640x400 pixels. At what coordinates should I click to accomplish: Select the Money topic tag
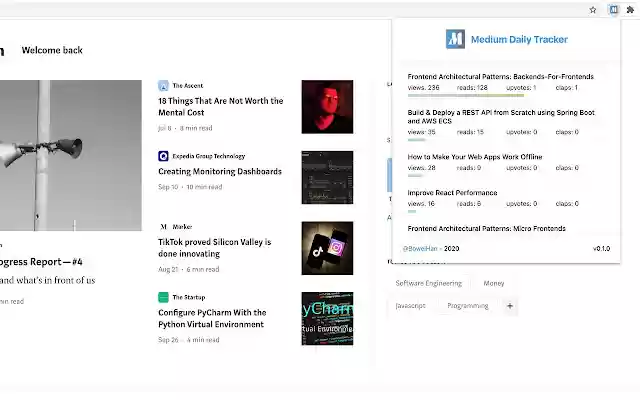493,283
